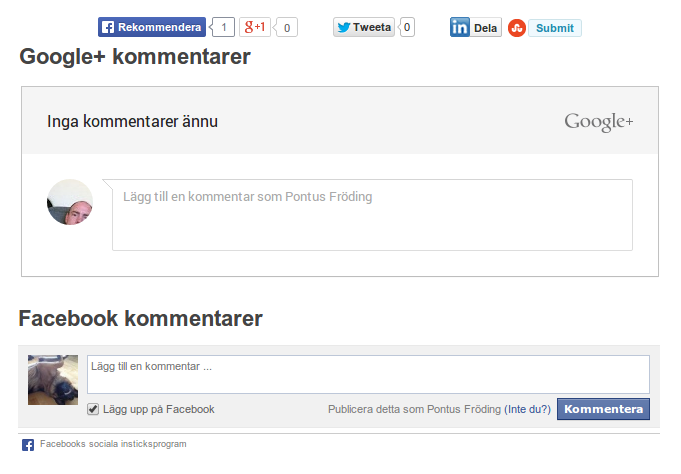Focus the Google+ comment text box
Image resolution: width=681 pixels, height=474 pixels.
tap(372, 215)
